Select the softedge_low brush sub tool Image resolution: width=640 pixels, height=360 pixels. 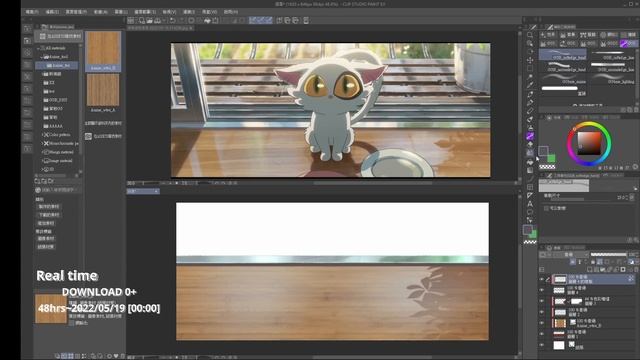(612, 55)
